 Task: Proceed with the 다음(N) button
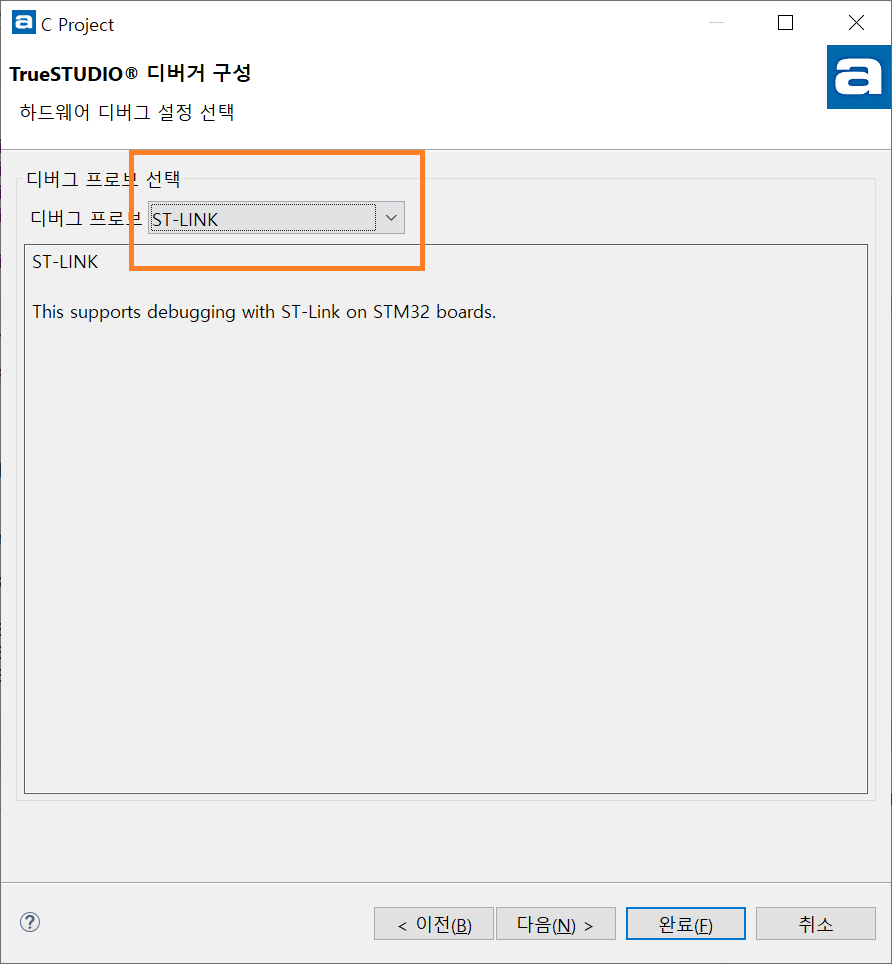[556, 924]
